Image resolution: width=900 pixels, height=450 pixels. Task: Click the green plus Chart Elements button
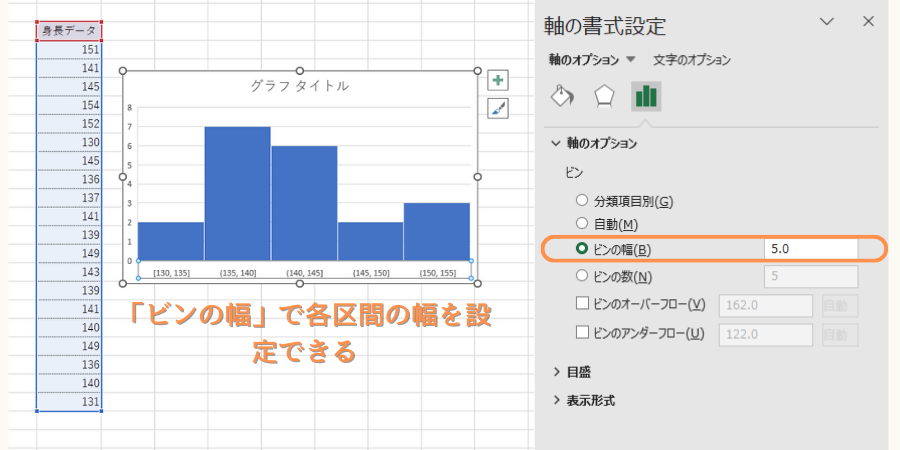point(498,80)
